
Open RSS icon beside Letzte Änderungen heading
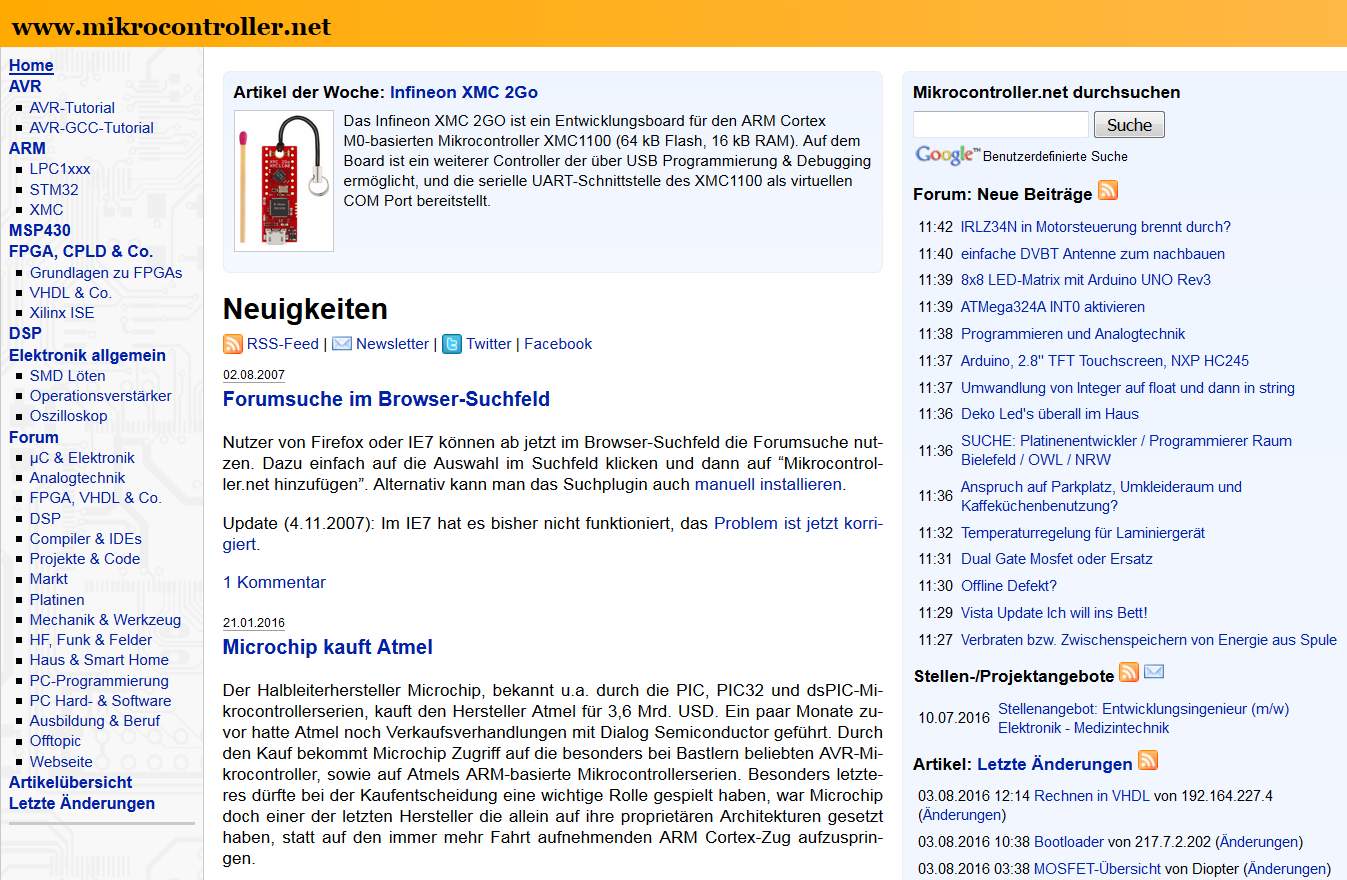[x=1148, y=760]
